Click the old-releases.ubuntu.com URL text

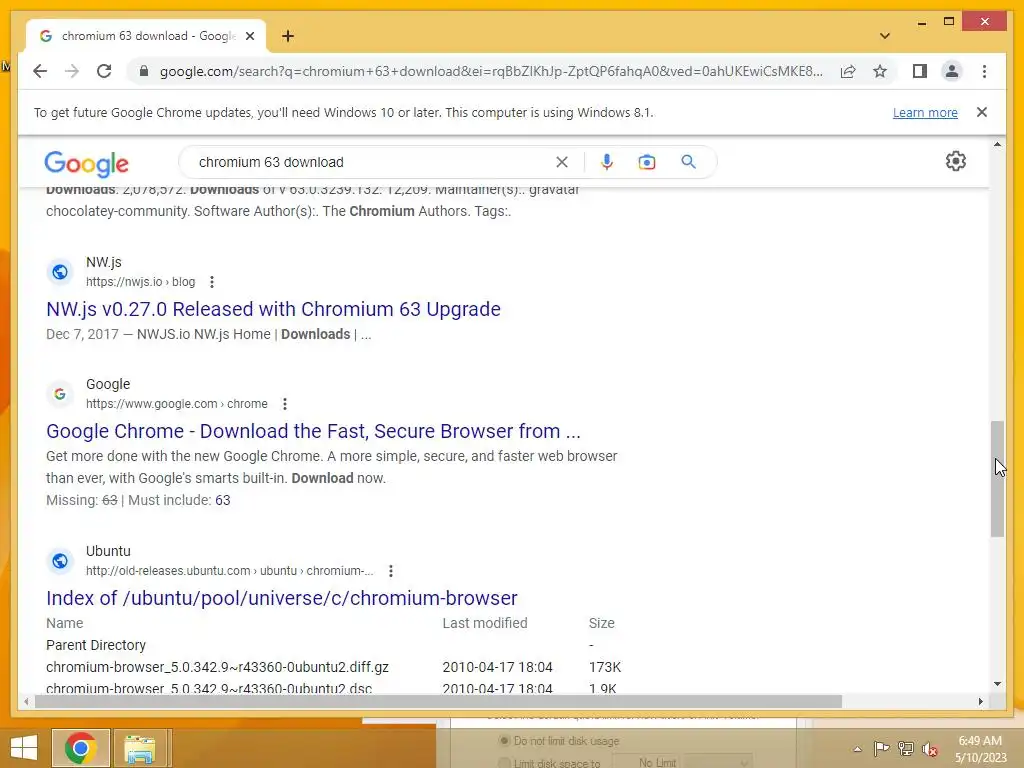229,571
